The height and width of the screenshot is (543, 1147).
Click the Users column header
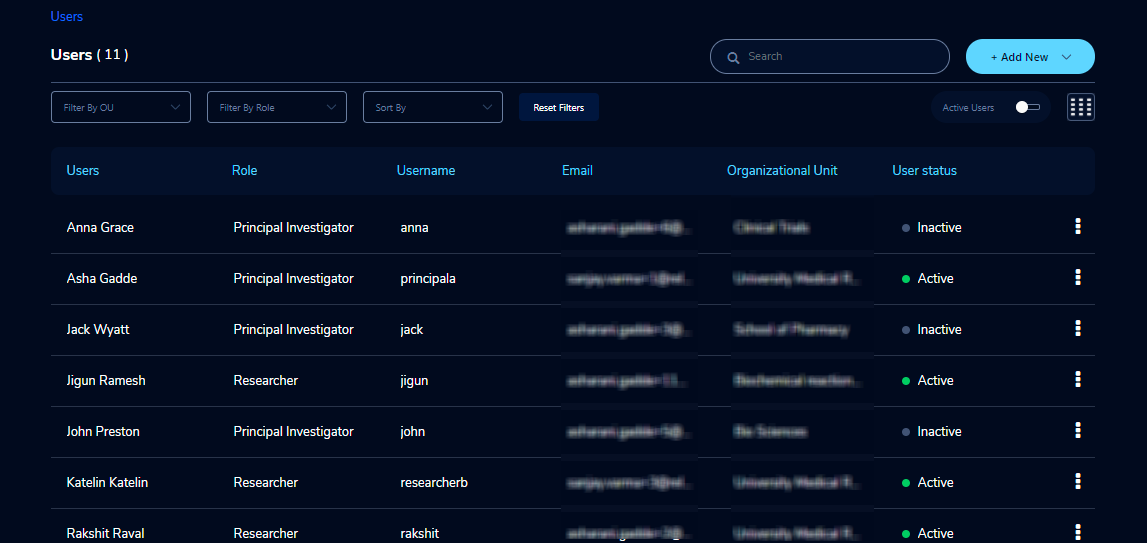83,171
